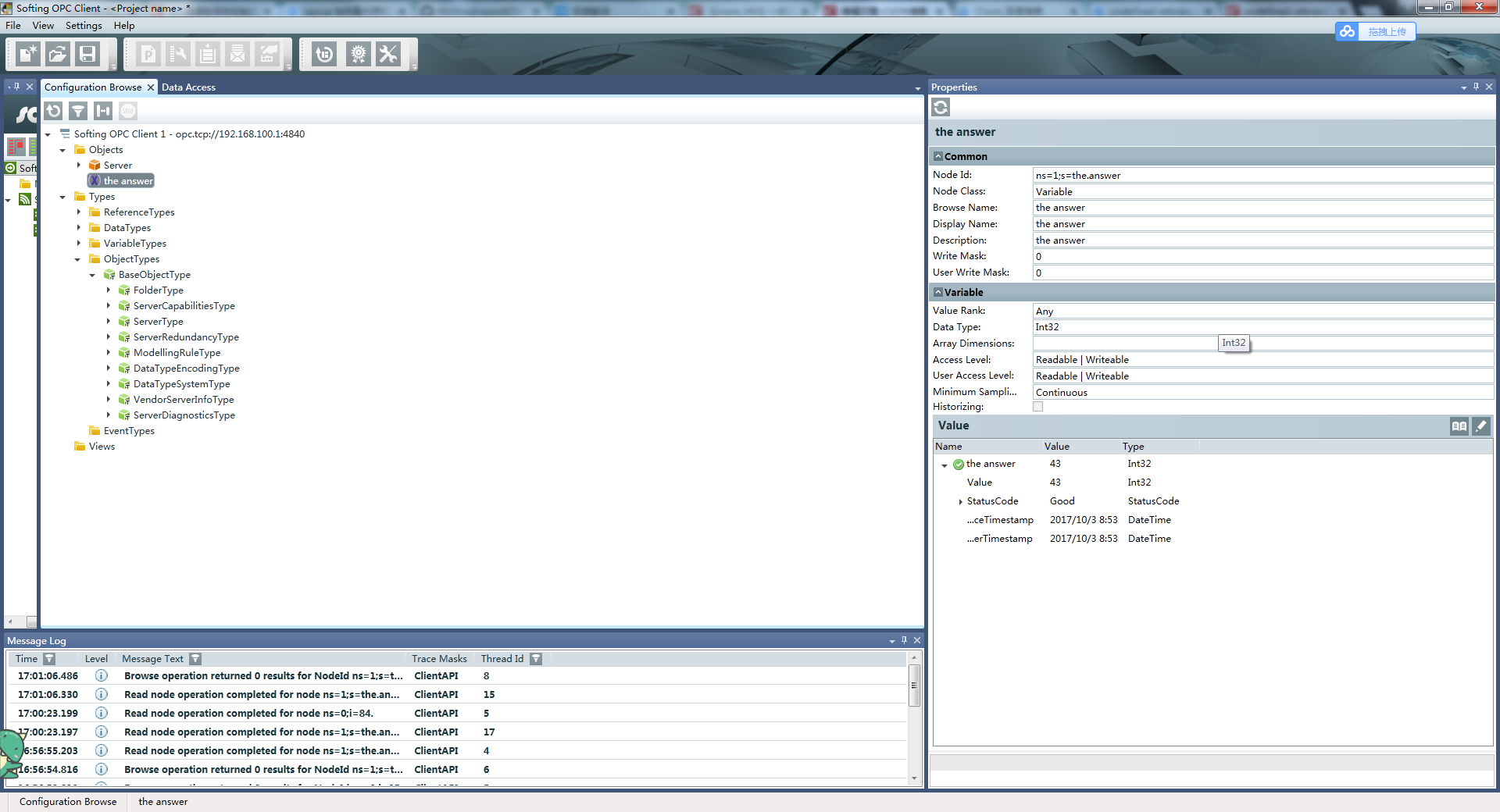
Task: Click info icon of 17:01:06.486 log entry
Action: click(x=101, y=675)
